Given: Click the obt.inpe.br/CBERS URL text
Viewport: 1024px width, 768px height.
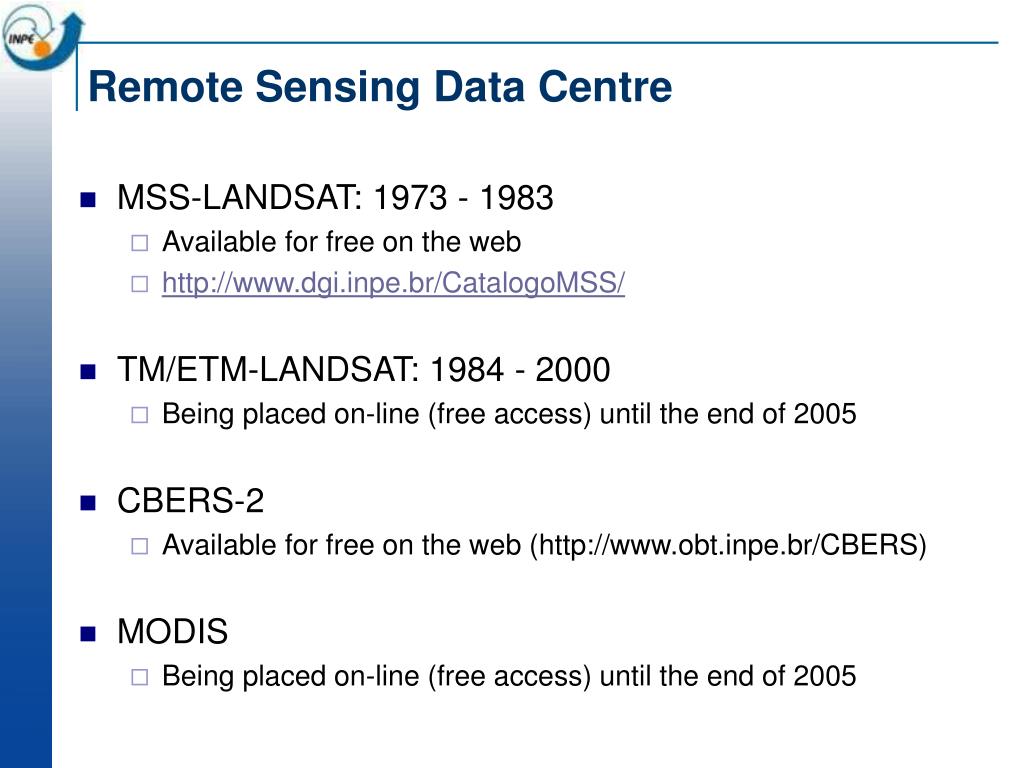Looking at the screenshot, I should [x=728, y=545].
